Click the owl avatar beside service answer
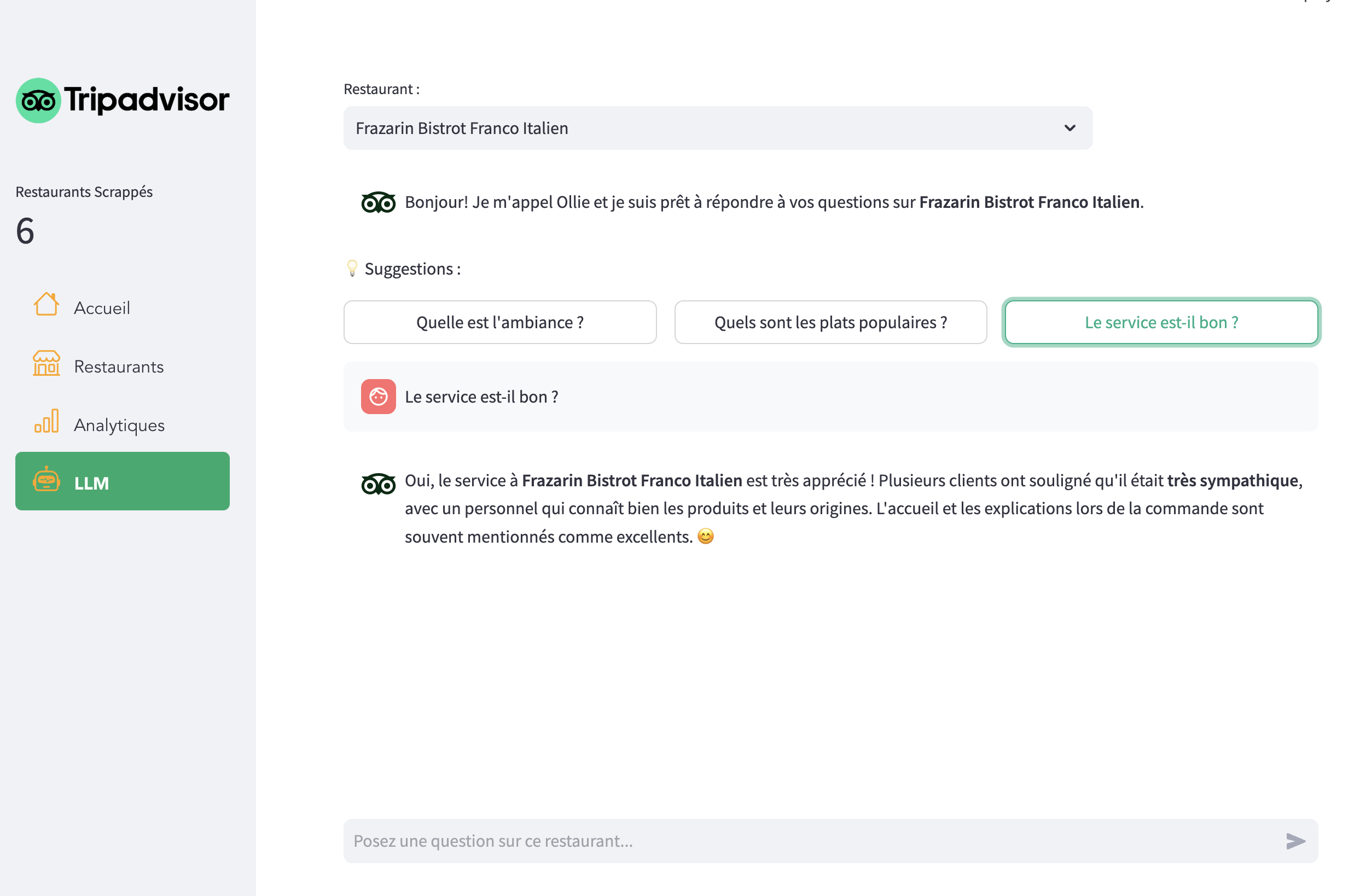Image resolution: width=1360 pixels, height=896 pixels. click(378, 485)
